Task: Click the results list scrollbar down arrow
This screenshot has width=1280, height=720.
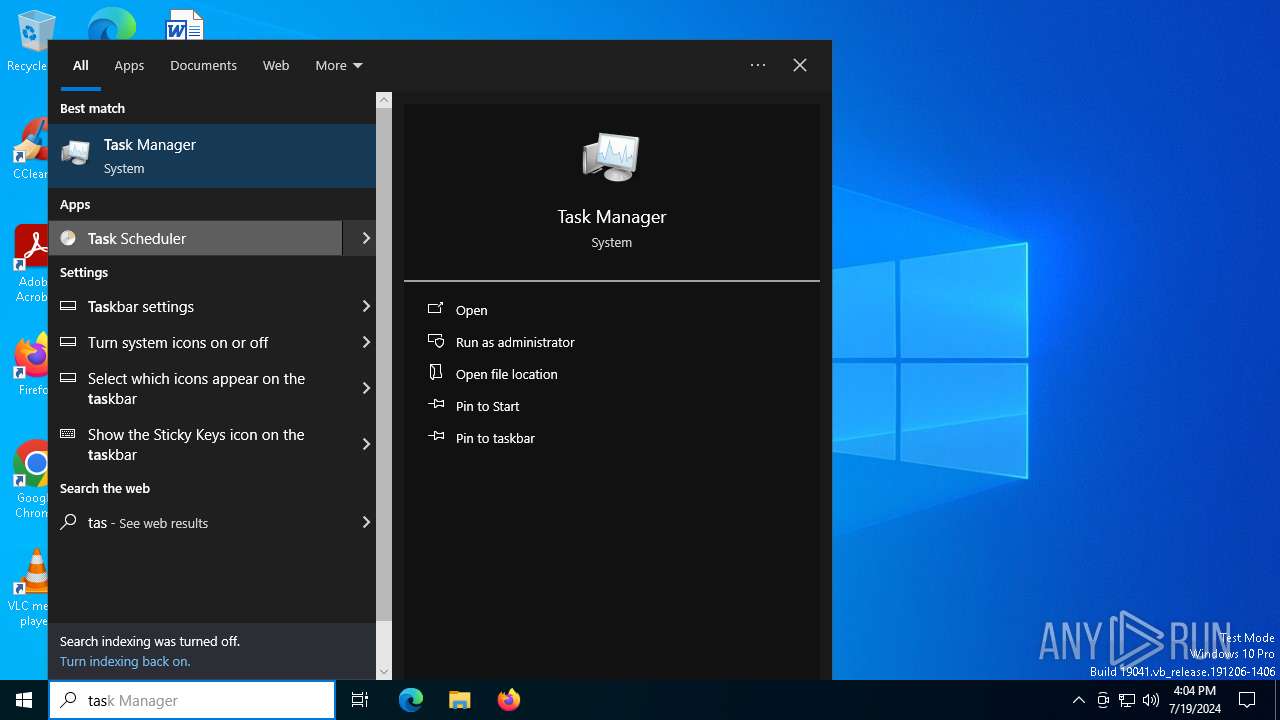Action: 384,672
